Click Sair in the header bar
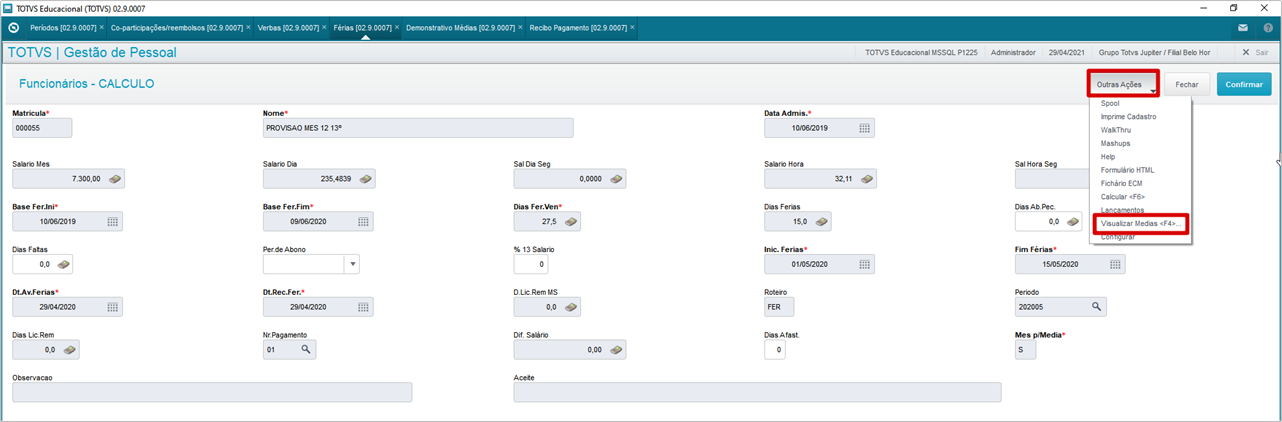 (1255, 52)
